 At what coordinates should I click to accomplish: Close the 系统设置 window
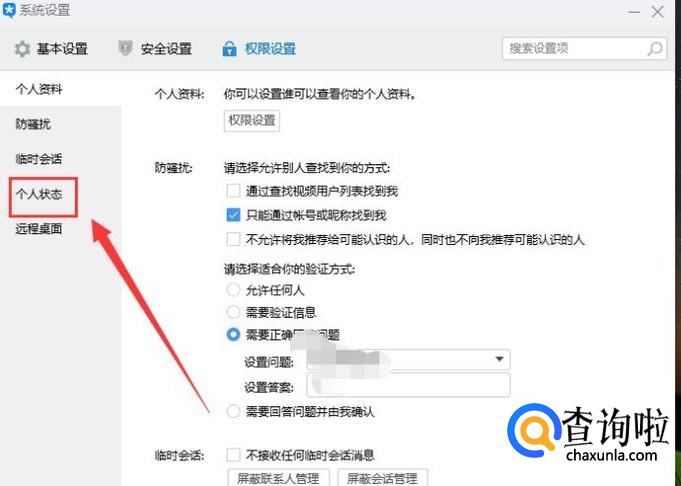(x=658, y=12)
